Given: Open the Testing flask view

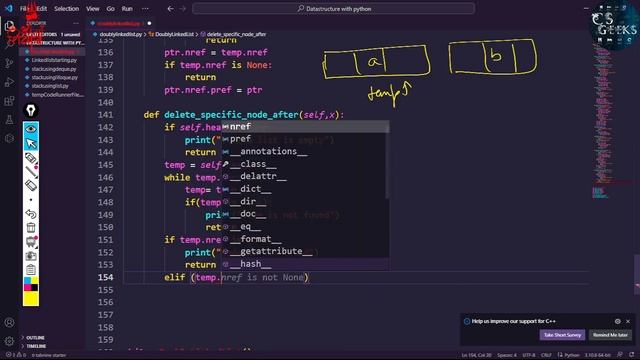Looking at the screenshot, I should pyautogui.click(x=9, y=120).
